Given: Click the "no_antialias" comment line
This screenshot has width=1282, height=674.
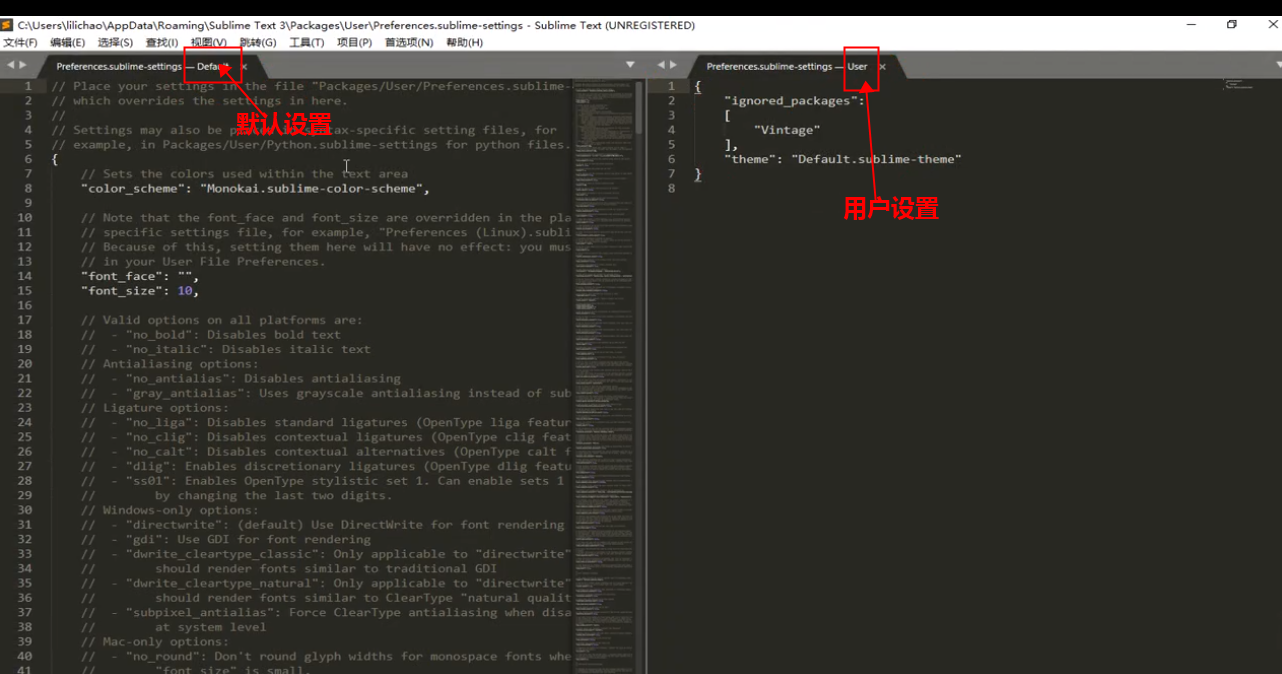Looking at the screenshot, I should point(241,379).
